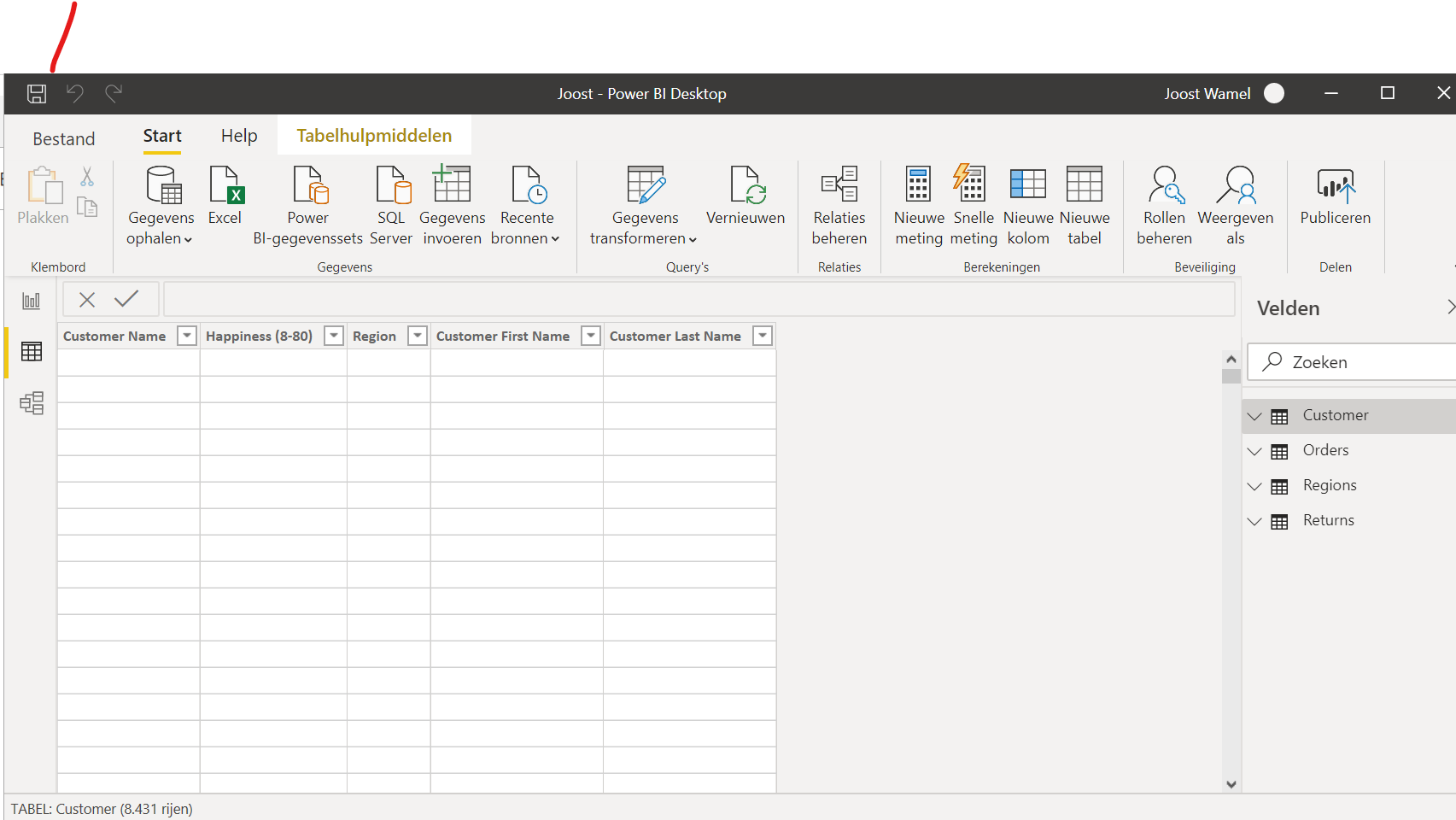
Task: Open Region column filter dropdown
Action: [x=418, y=336]
